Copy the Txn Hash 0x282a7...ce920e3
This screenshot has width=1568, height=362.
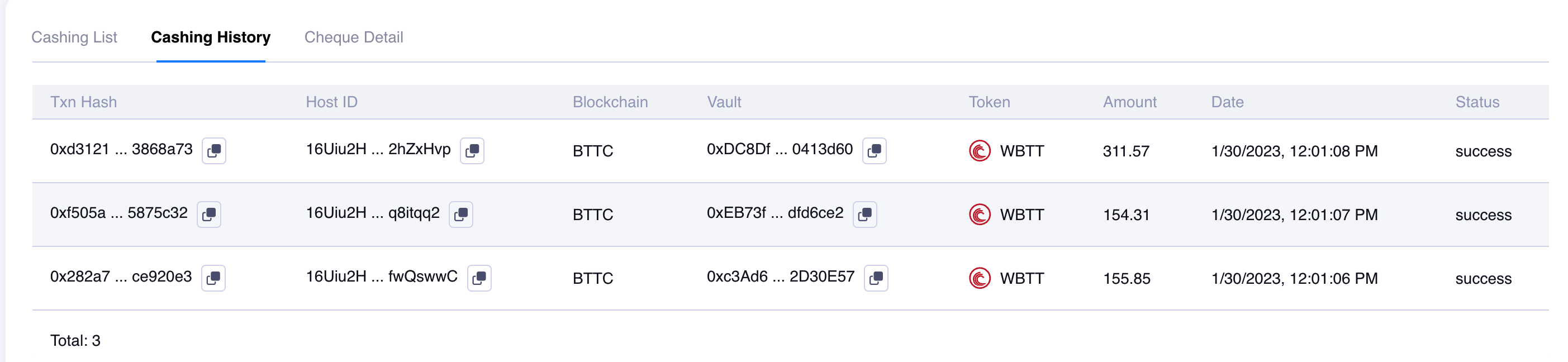(214, 278)
